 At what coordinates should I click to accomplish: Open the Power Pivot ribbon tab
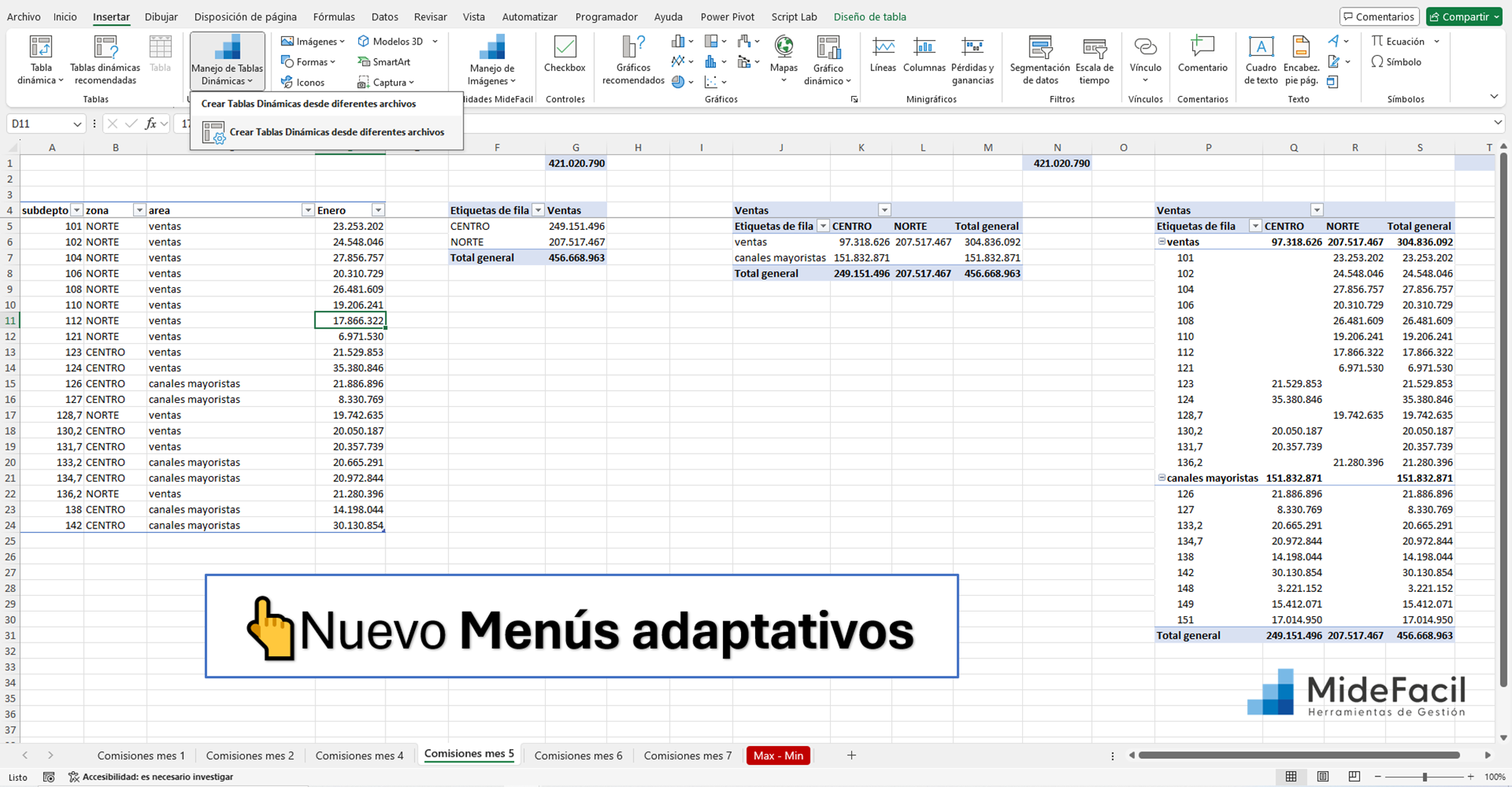click(727, 17)
